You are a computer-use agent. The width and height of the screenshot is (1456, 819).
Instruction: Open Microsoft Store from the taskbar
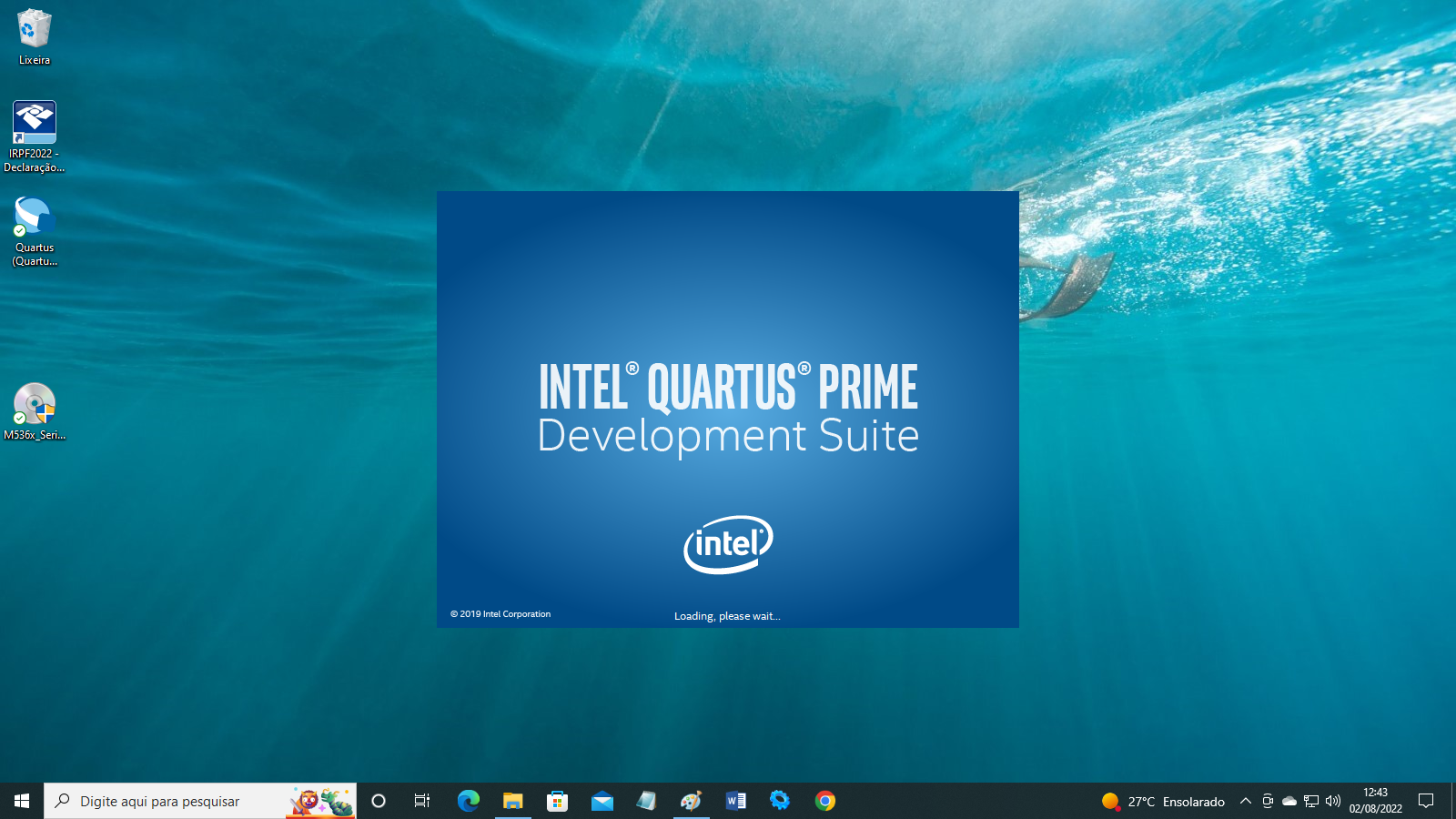pos(558,801)
